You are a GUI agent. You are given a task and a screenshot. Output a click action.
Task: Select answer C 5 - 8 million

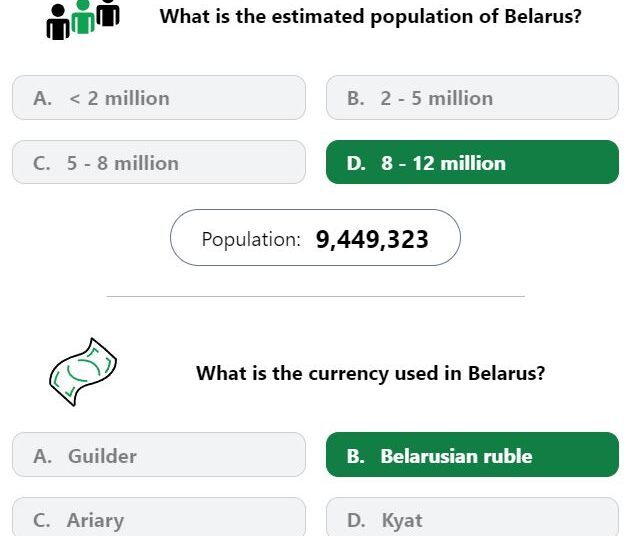159,162
